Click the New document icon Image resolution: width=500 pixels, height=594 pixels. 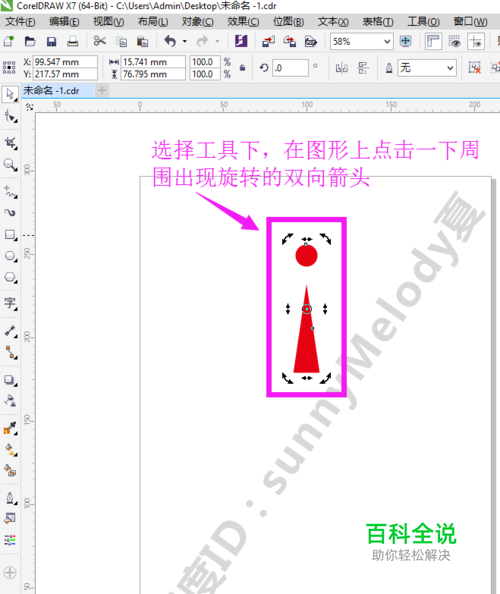(9, 41)
